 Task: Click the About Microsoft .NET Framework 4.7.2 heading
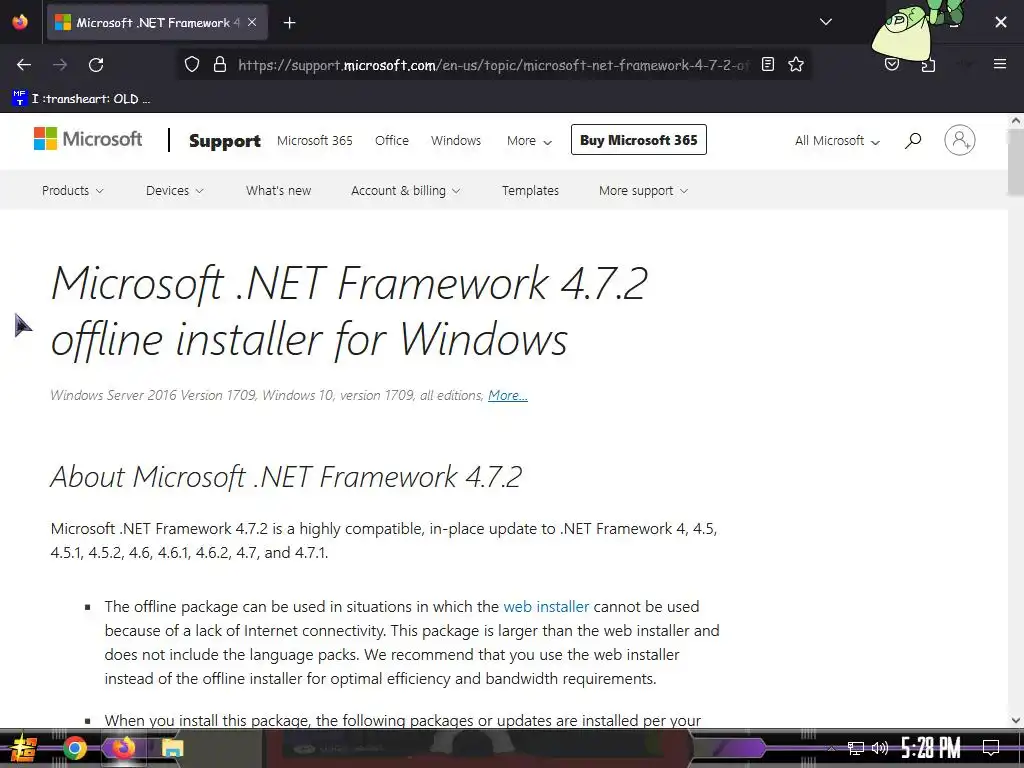point(286,477)
